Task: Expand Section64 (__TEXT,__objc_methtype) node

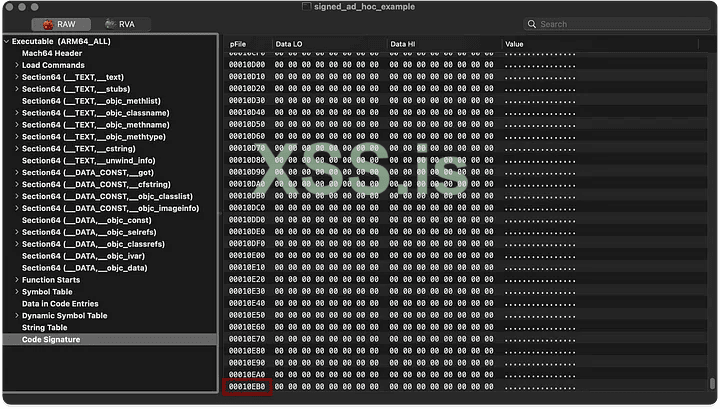Action: [17, 137]
